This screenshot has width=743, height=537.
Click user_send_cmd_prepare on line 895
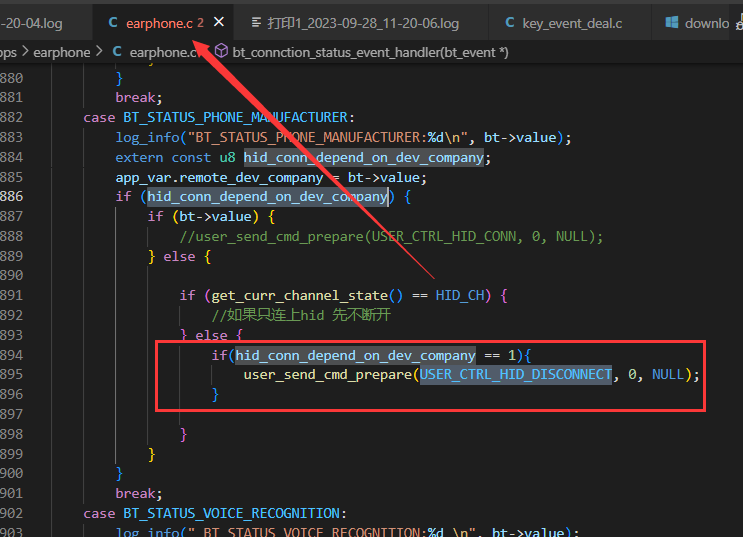(328, 375)
